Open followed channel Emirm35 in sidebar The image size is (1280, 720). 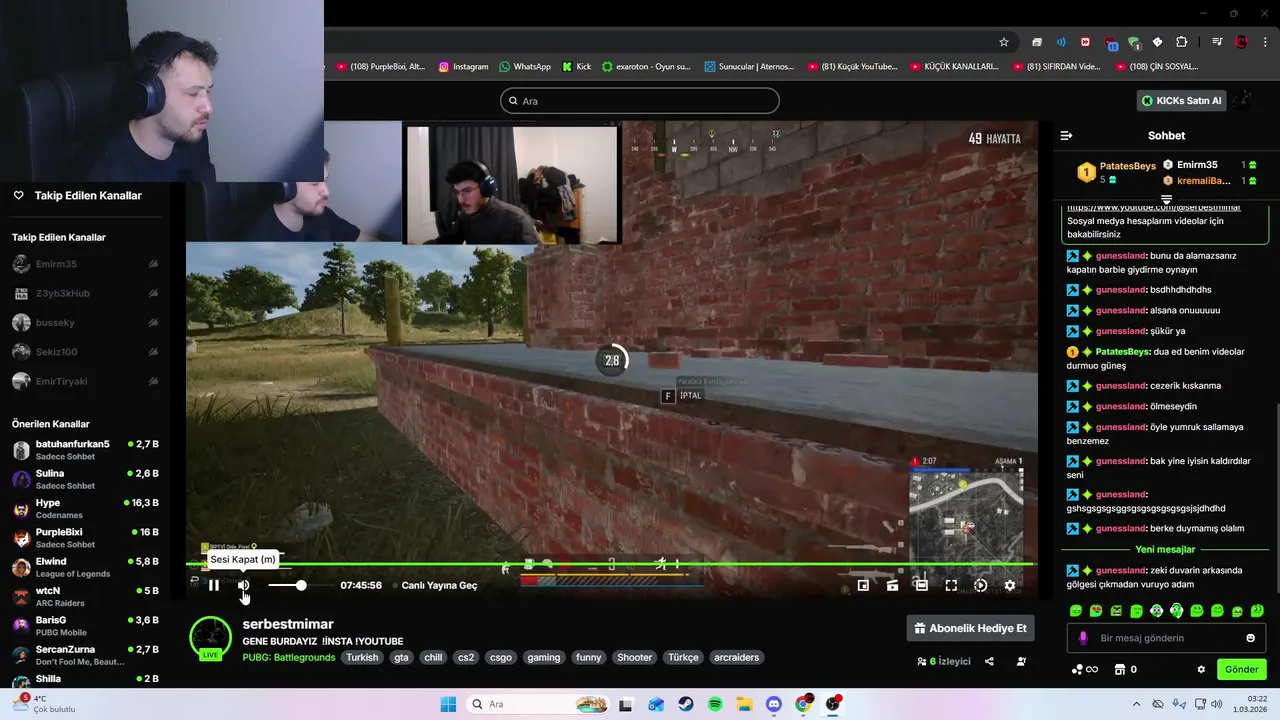tap(85, 264)
